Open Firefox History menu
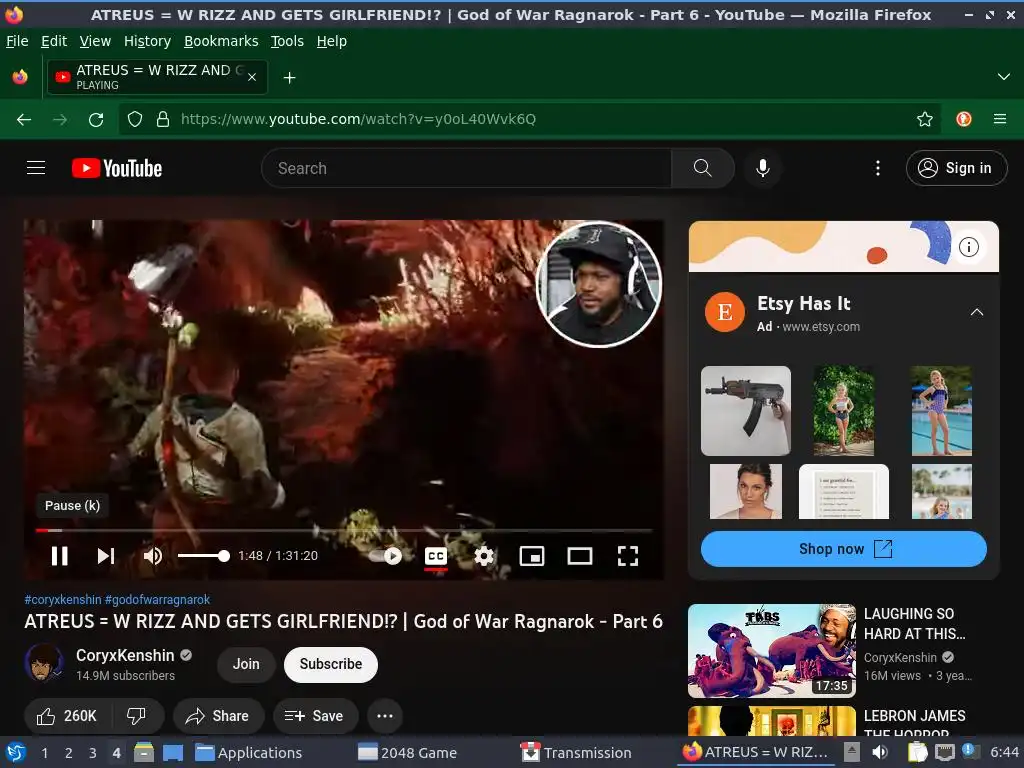 (x=147, y=41)
